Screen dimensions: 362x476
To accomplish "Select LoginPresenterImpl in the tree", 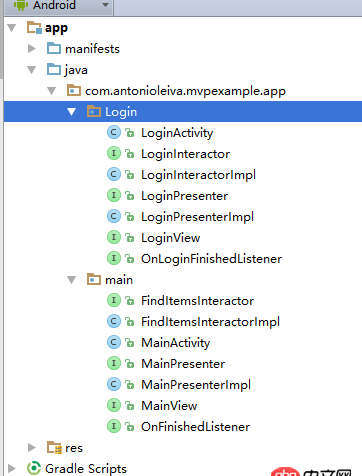I will pyautogui.click(x=197, y=217).
